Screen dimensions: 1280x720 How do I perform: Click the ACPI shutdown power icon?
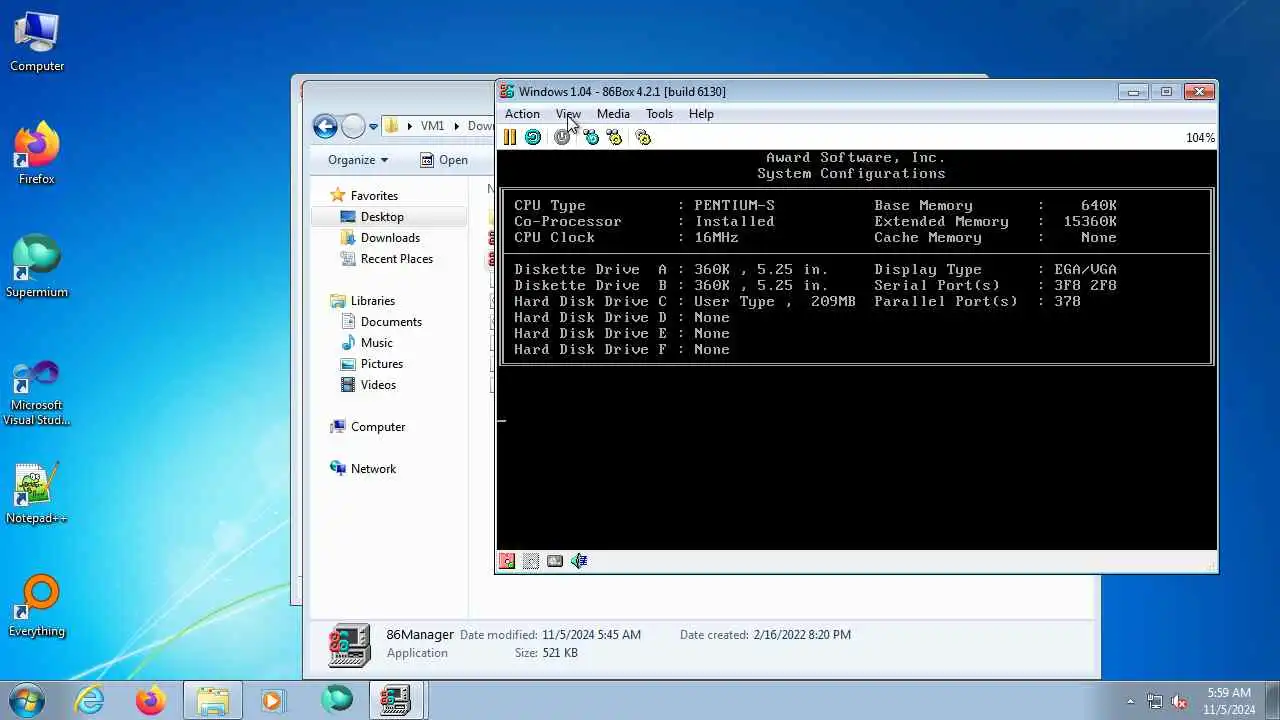[562, 137]
